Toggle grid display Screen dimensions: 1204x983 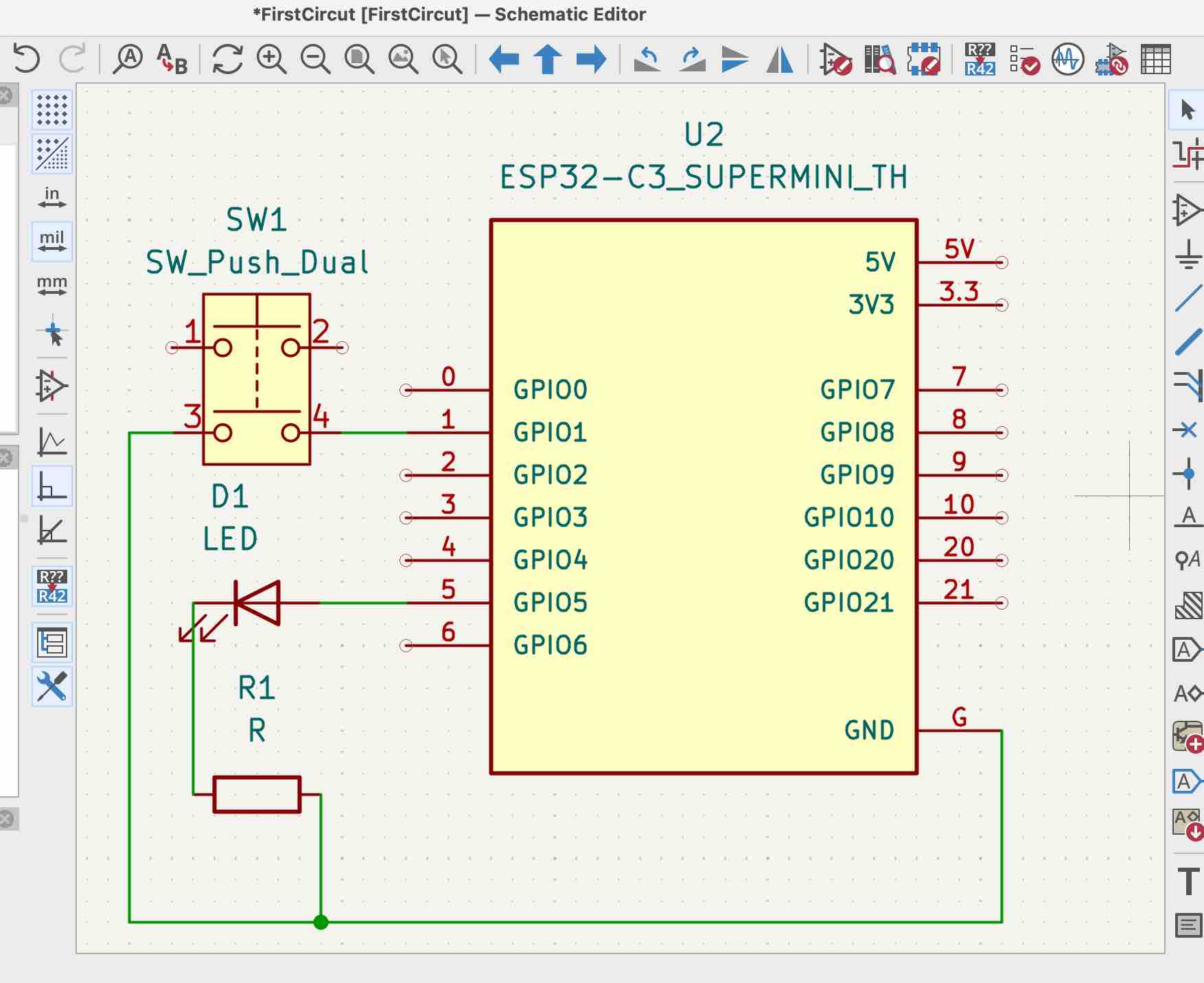pyautogui.click(x=52, y=109)
